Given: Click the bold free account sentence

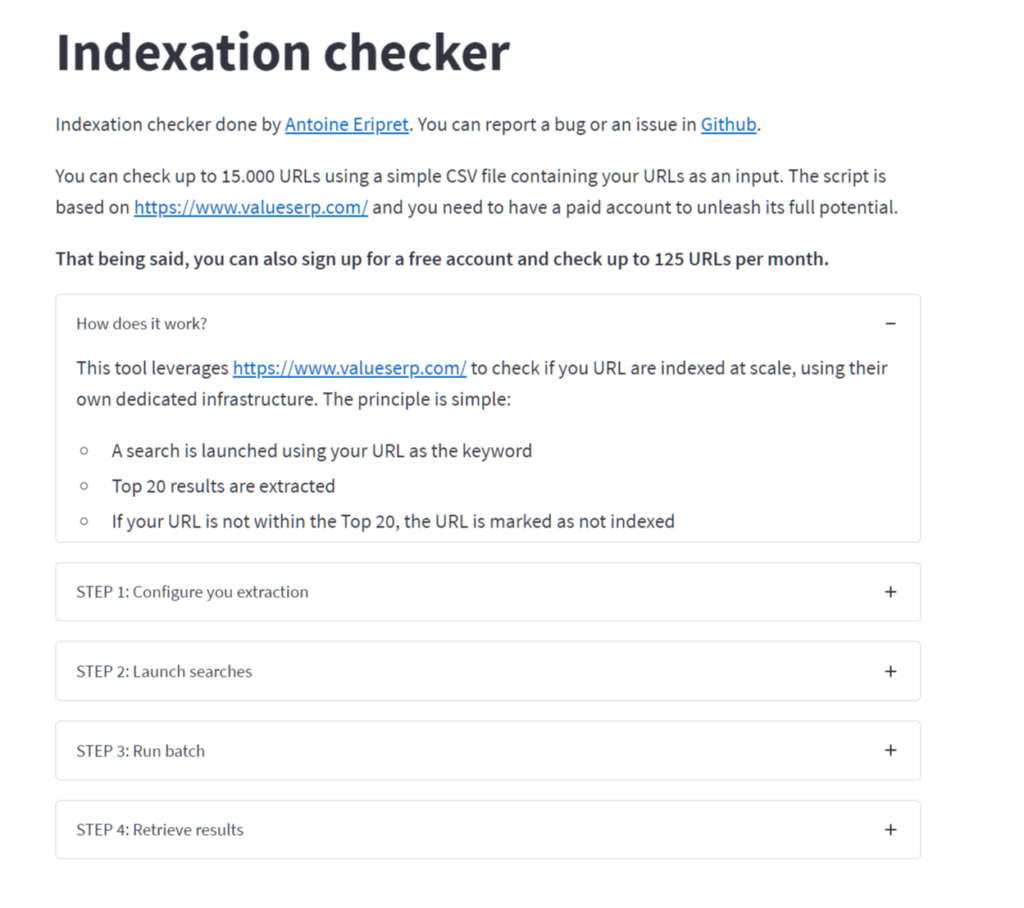Looking at the screenshot, I should pyautogui.click(x=442, y=259).
